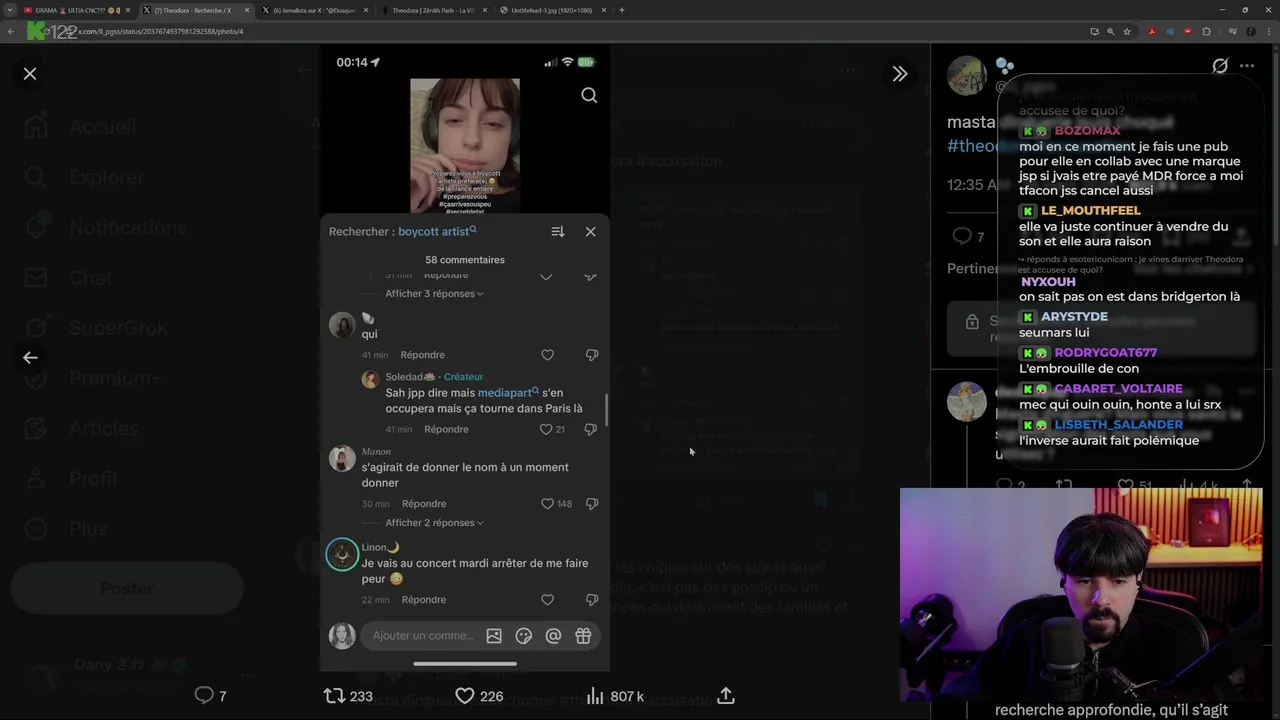Dislike Soledad's creator comment
Image resolution: width=1280 pixels, height=720 pixels.
(590, 429)
